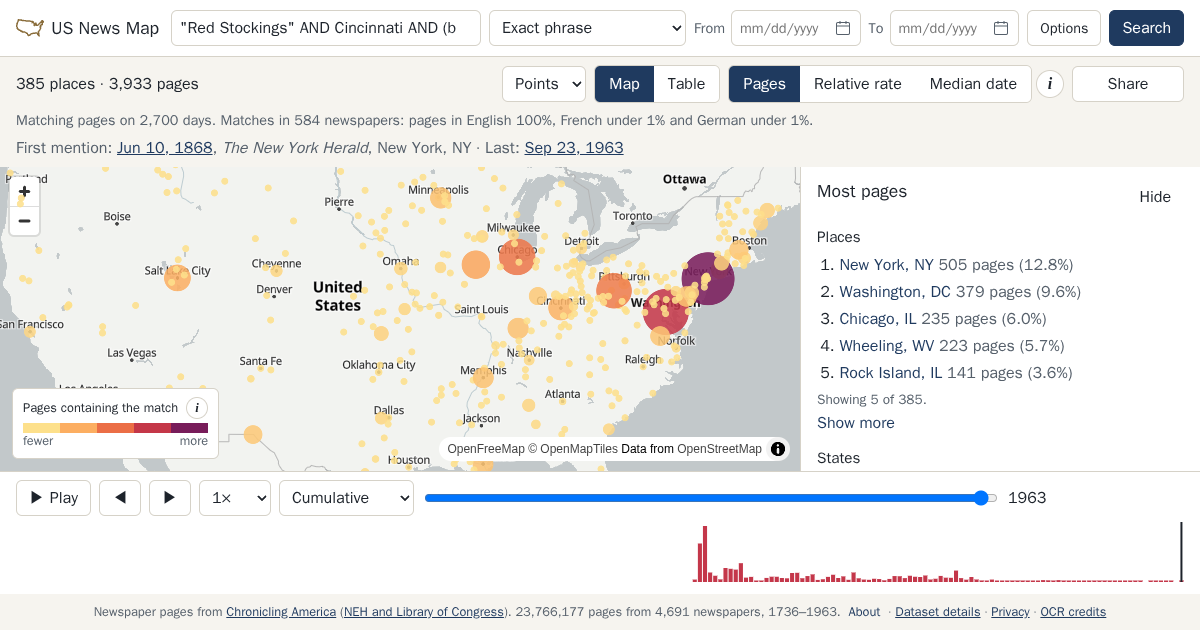Open the Sep 23, 1963 last mention link

(x=574, y=148)
